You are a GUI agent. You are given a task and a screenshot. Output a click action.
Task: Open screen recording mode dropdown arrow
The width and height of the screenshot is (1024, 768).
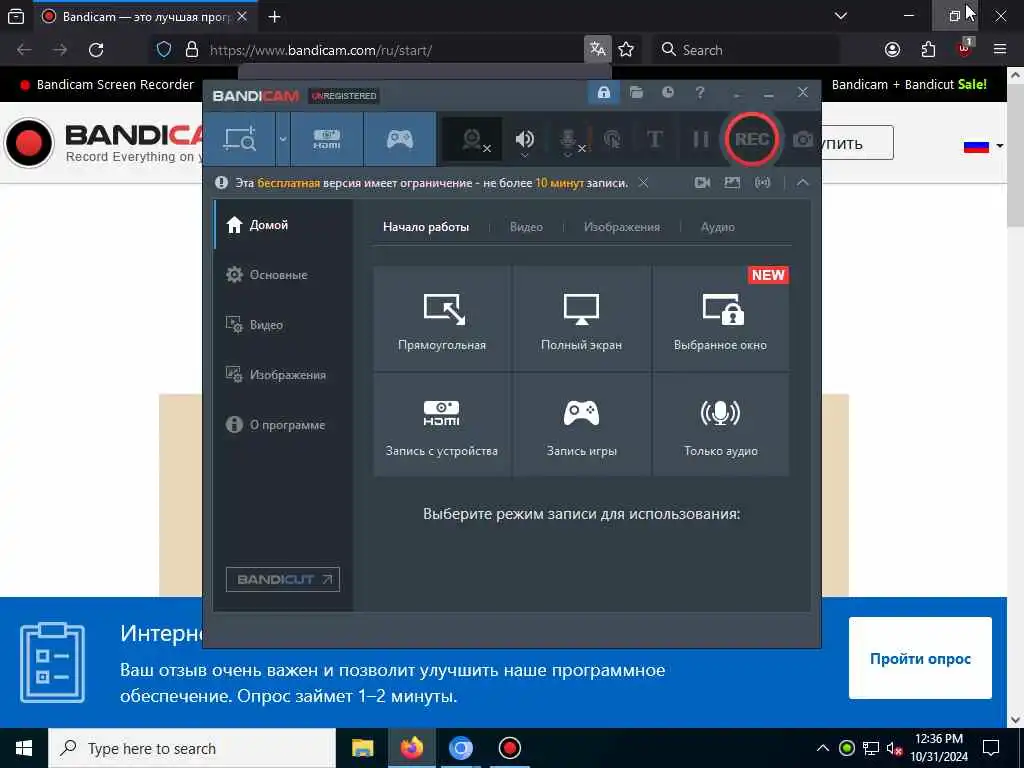pos(283,139)
